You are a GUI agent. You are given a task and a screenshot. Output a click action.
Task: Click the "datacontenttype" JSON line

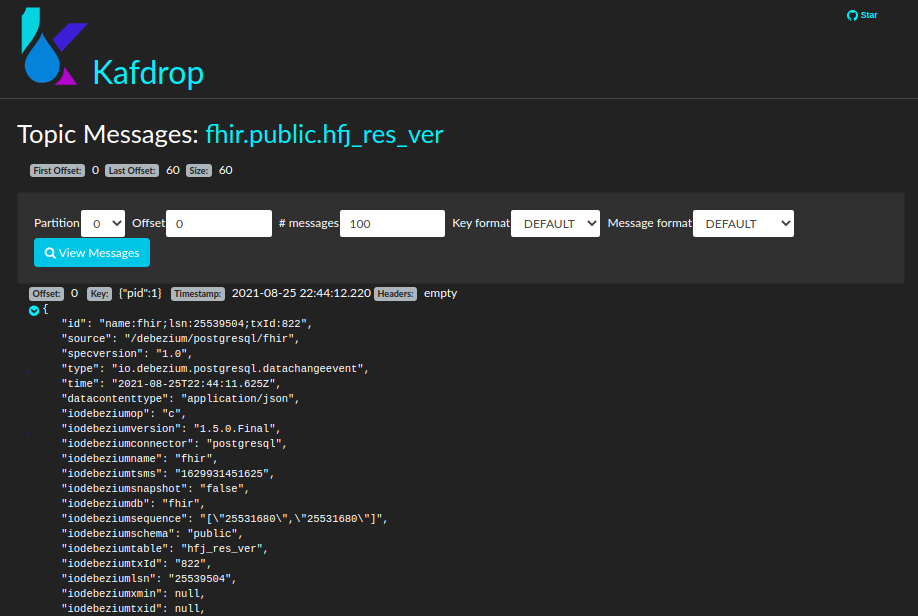tap(180, 399)
